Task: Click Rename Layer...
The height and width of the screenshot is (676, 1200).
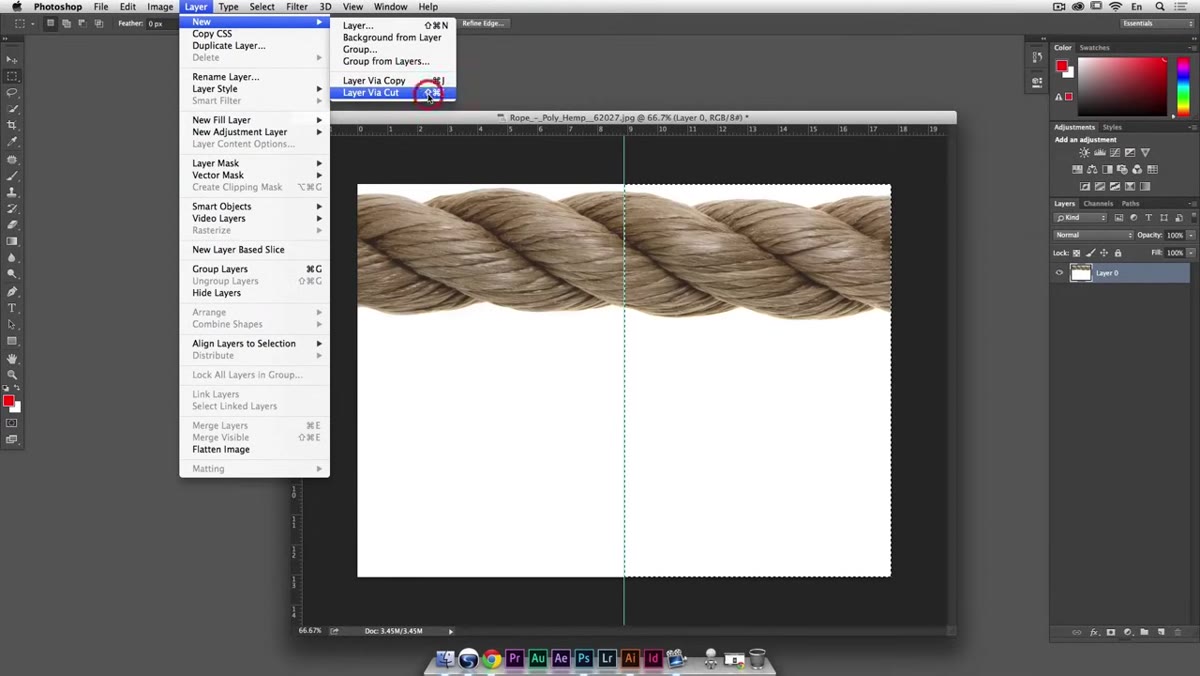Action: click(x=254, y=77)
